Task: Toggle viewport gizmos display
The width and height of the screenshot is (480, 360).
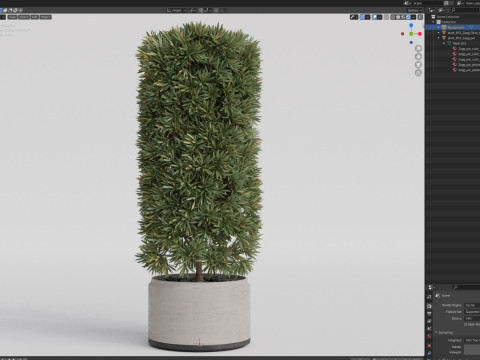Action: coord(362,17)
